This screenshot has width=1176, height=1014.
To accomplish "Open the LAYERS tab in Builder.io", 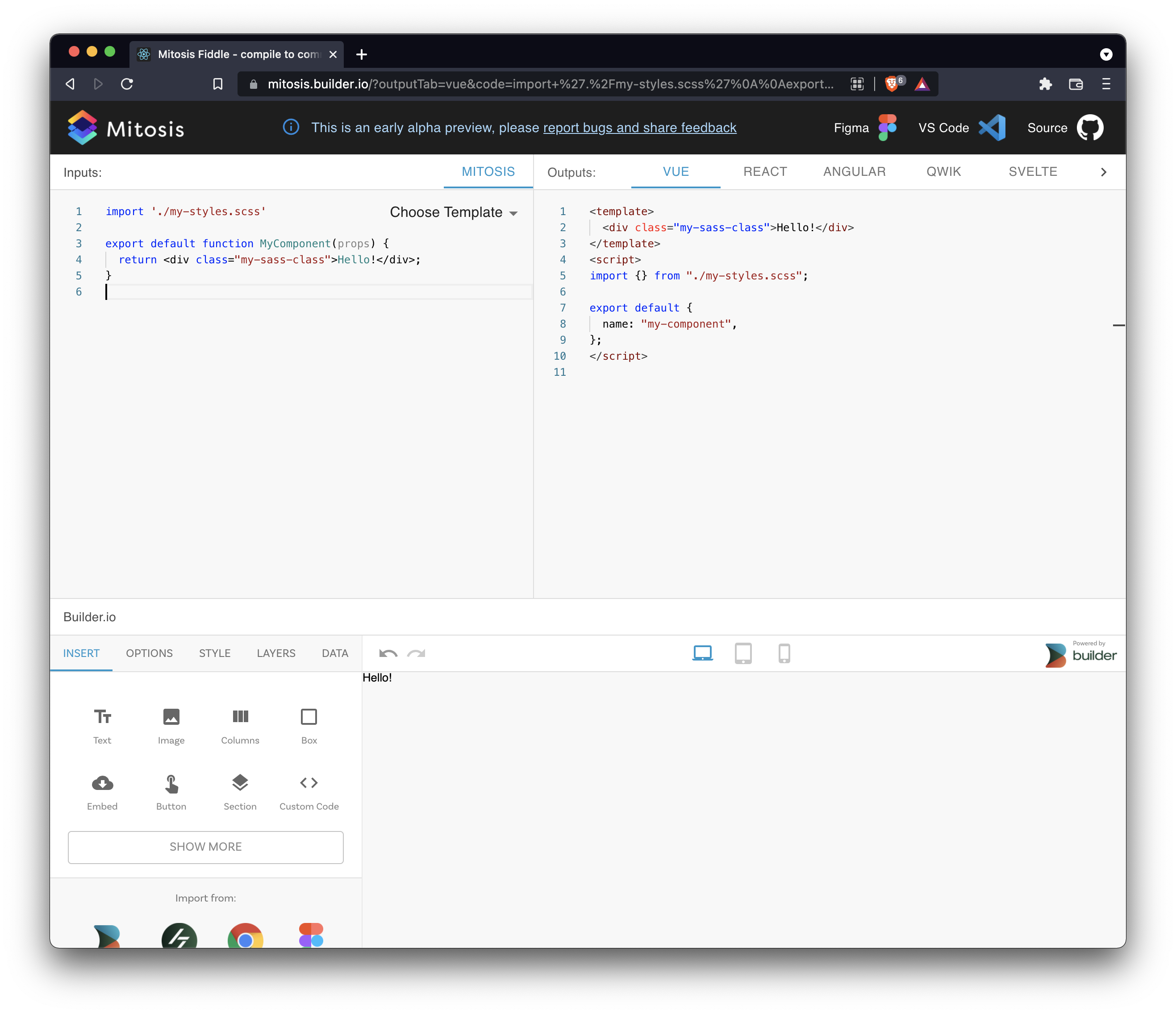I will tap(276, 653).
